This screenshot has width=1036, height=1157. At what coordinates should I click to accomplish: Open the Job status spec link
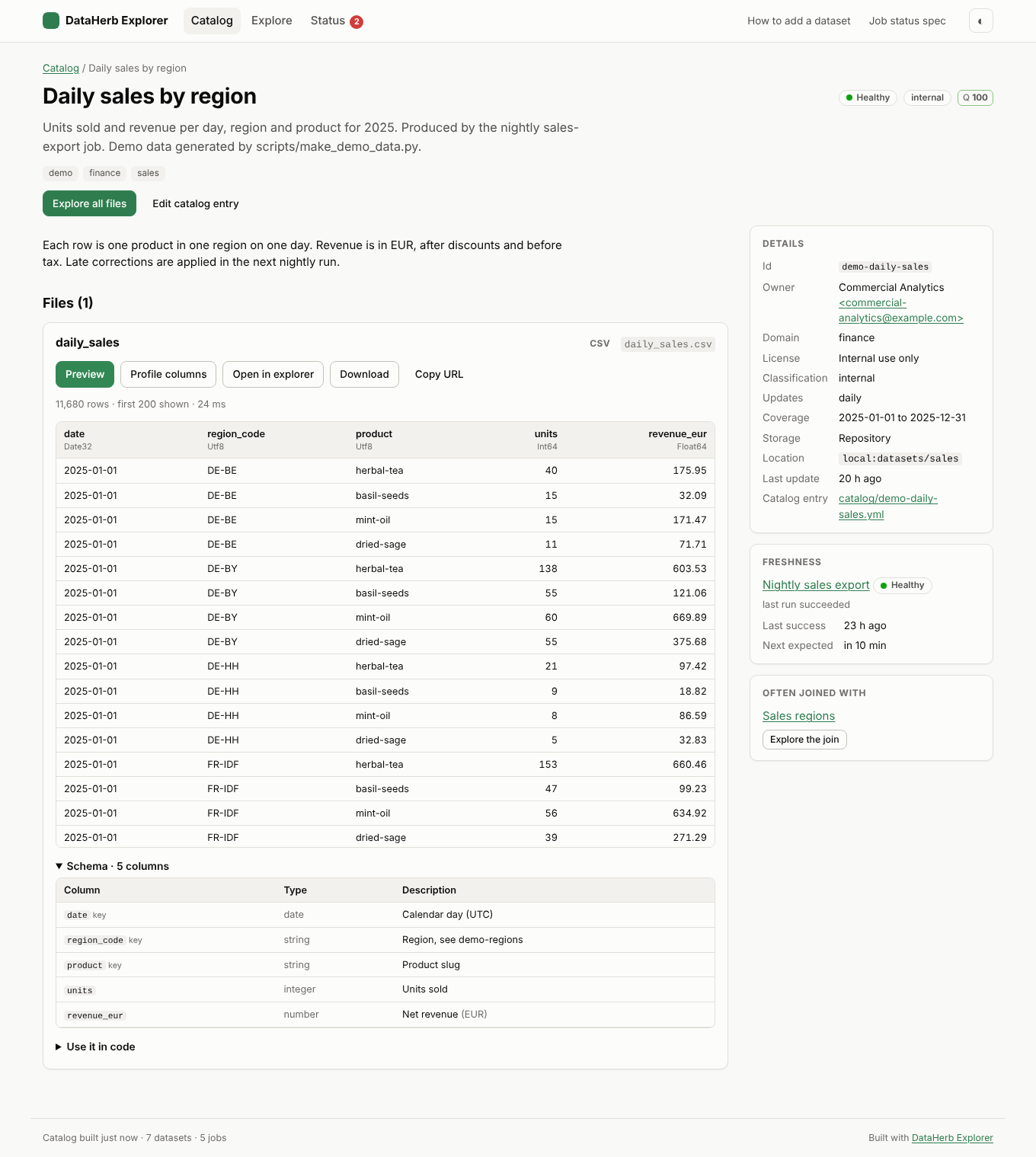[907, 21]
